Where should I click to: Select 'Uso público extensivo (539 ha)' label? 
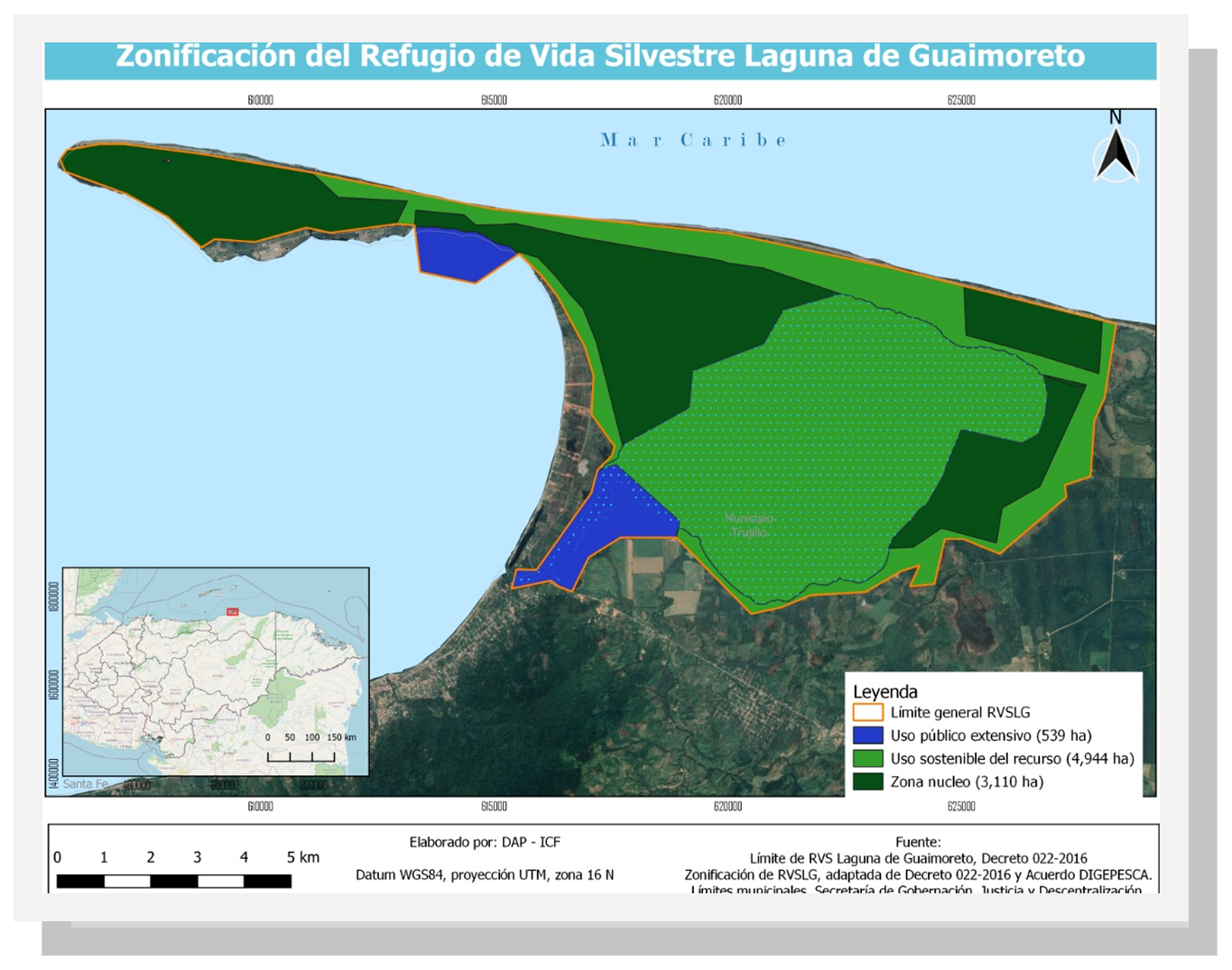[x=991, y=735]
